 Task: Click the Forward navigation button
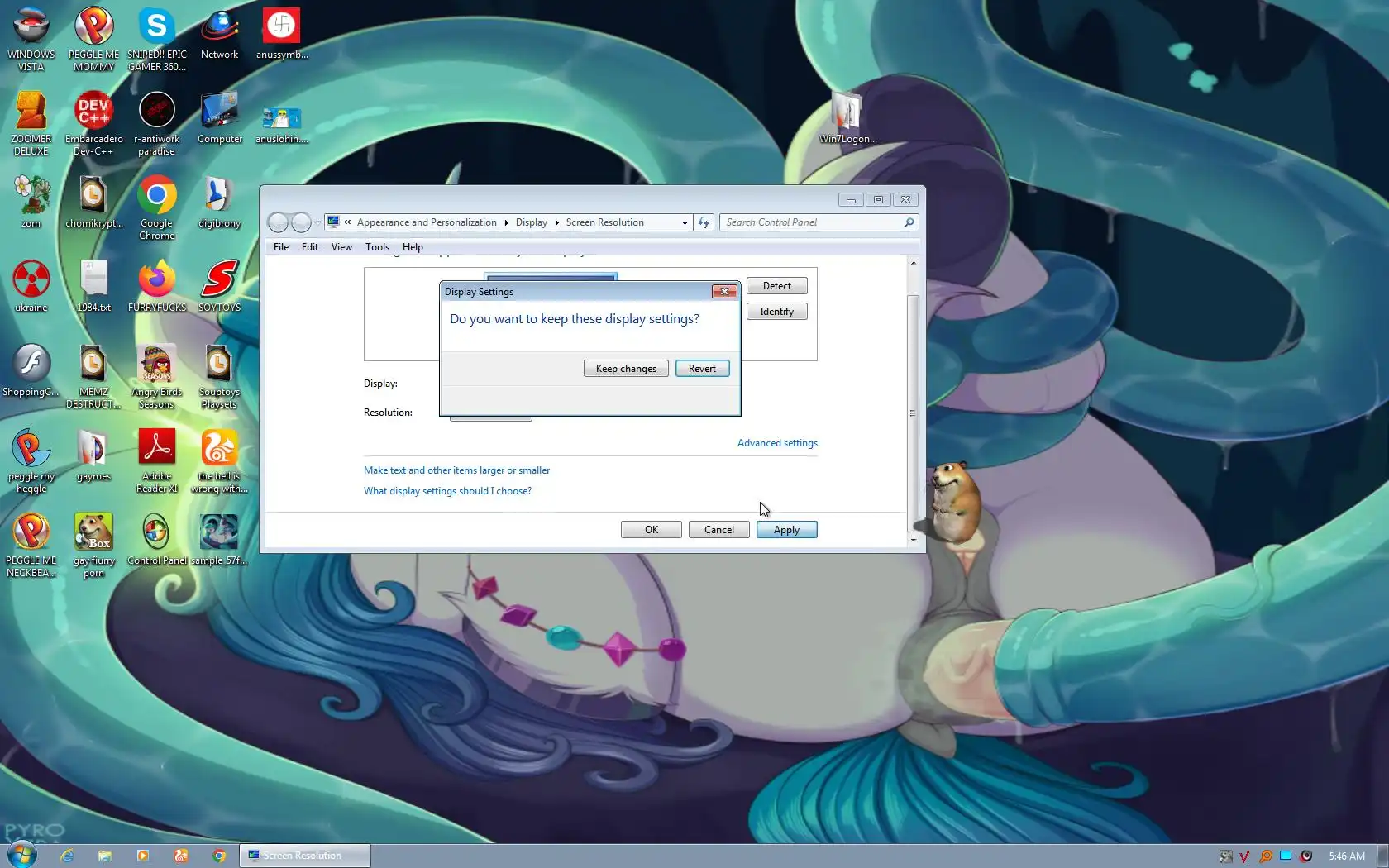point(302,222)
